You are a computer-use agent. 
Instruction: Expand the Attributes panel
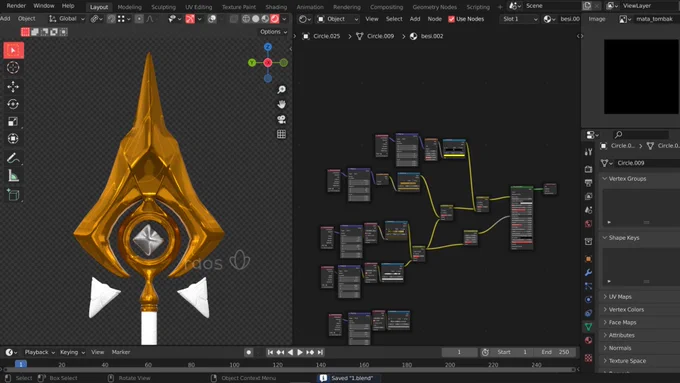click(x=621, y=335)
